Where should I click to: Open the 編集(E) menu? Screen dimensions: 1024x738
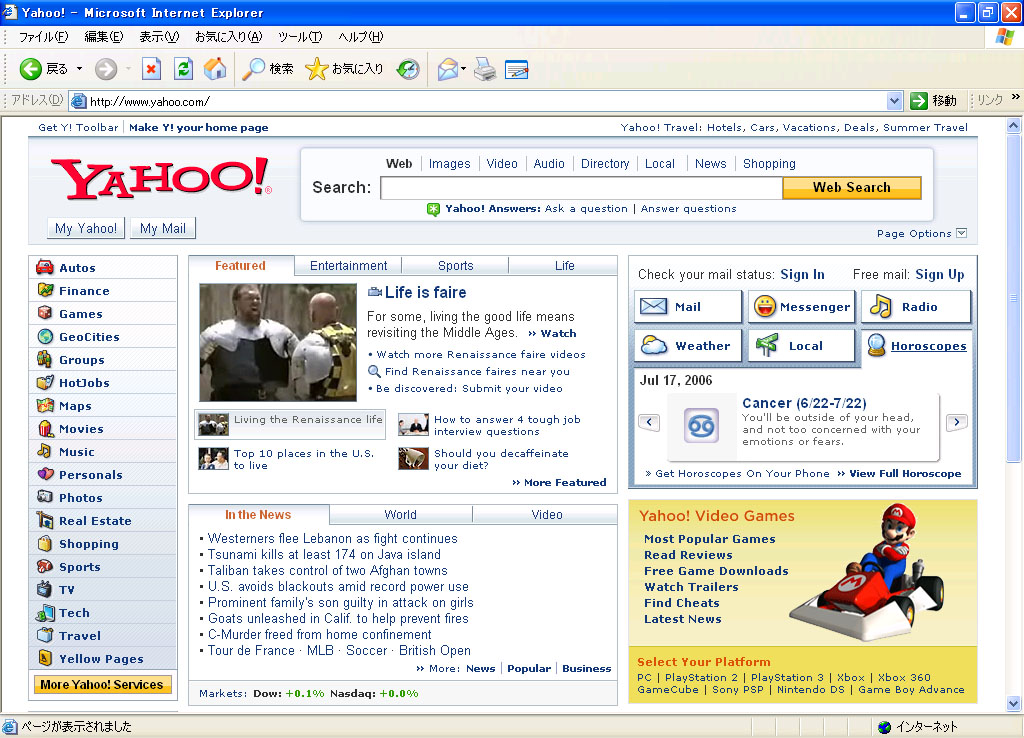104,37
